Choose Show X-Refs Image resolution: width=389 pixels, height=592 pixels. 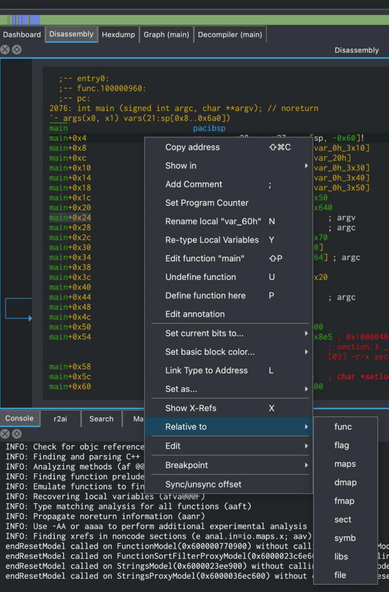228,408
